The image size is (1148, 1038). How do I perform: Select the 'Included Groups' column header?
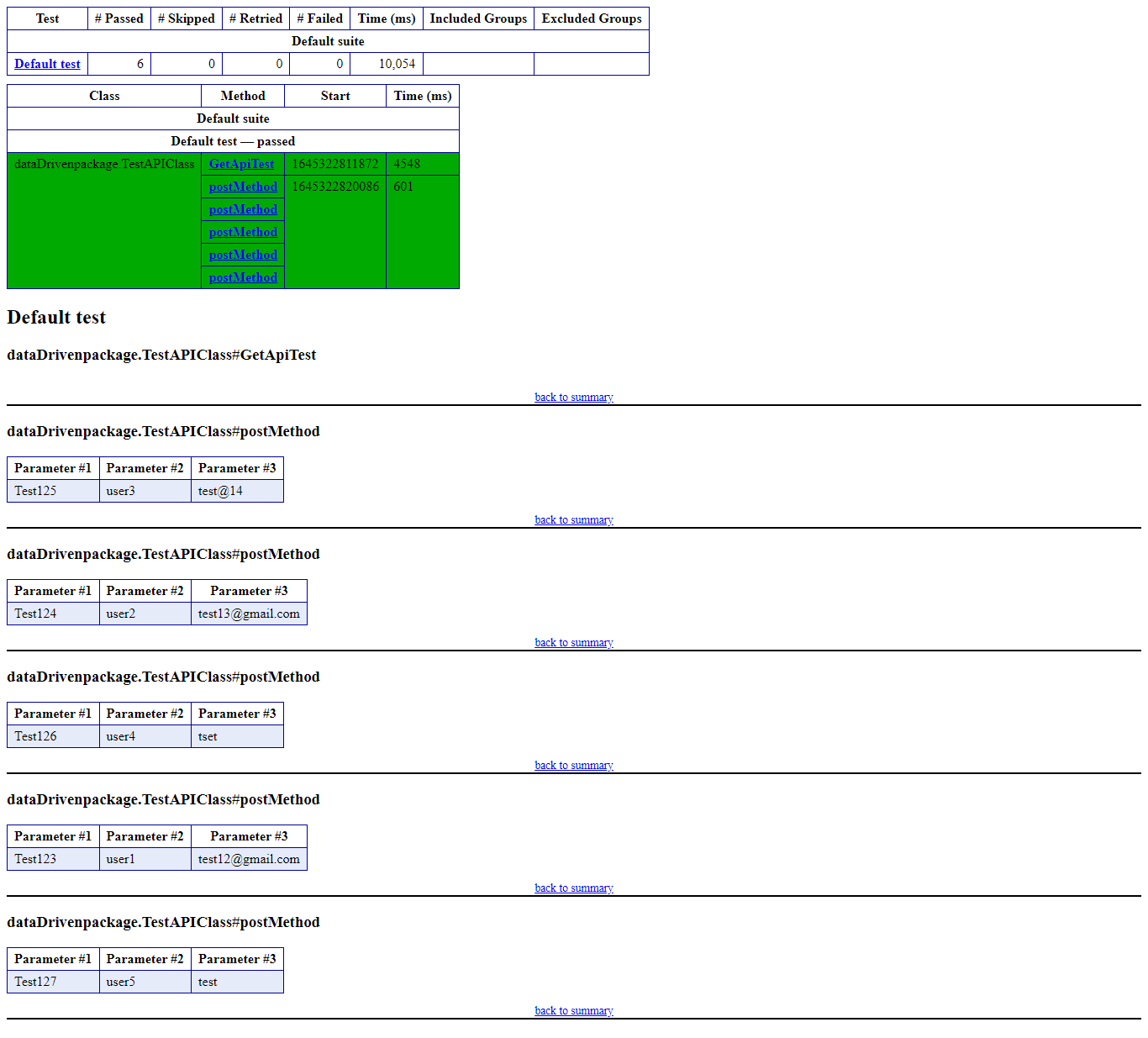pos(479,18)
